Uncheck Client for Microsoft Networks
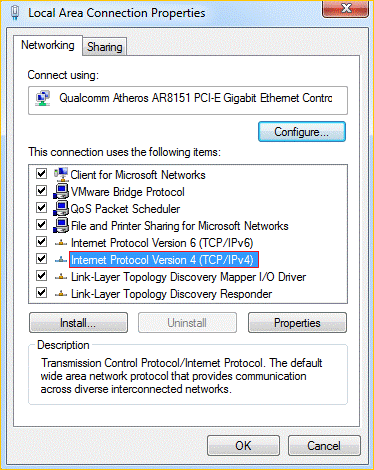This screenshot has width=374, height=470. pyautogui.click(x=41, y=174)
